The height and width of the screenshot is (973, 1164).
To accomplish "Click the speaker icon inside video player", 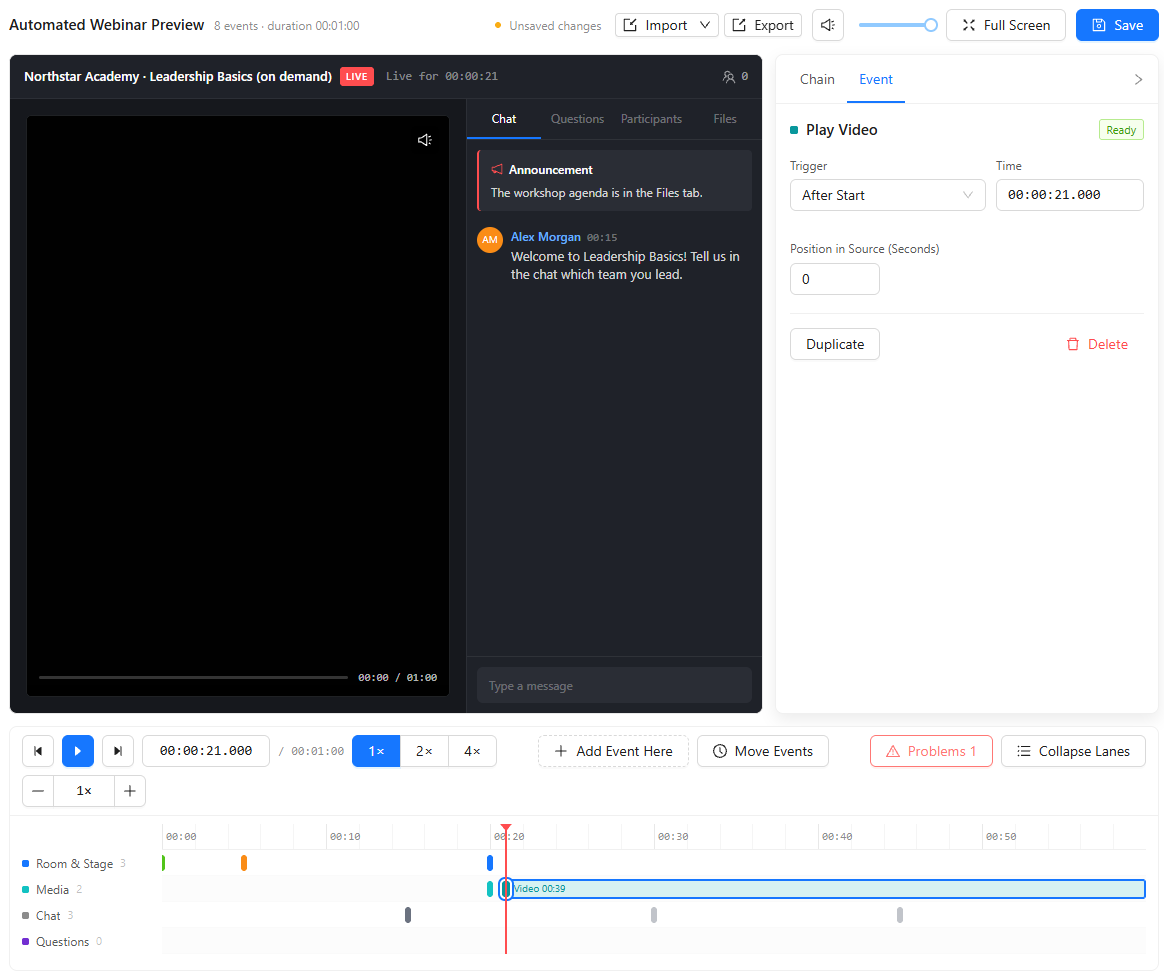I will tap(425, 140).
